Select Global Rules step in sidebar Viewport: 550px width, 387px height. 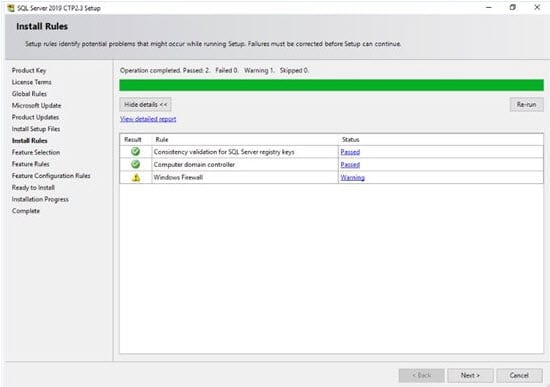point(29,94)
